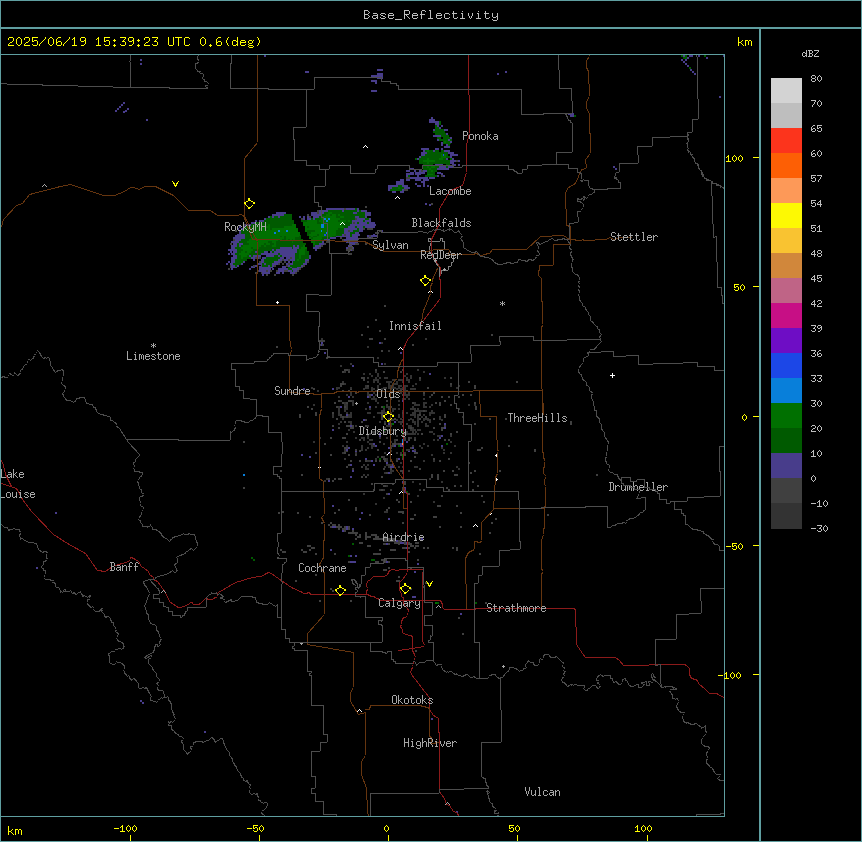Click the RedDeer city label
The width and height of the screenshot is (862, 842).
click(x=440, y=255)
